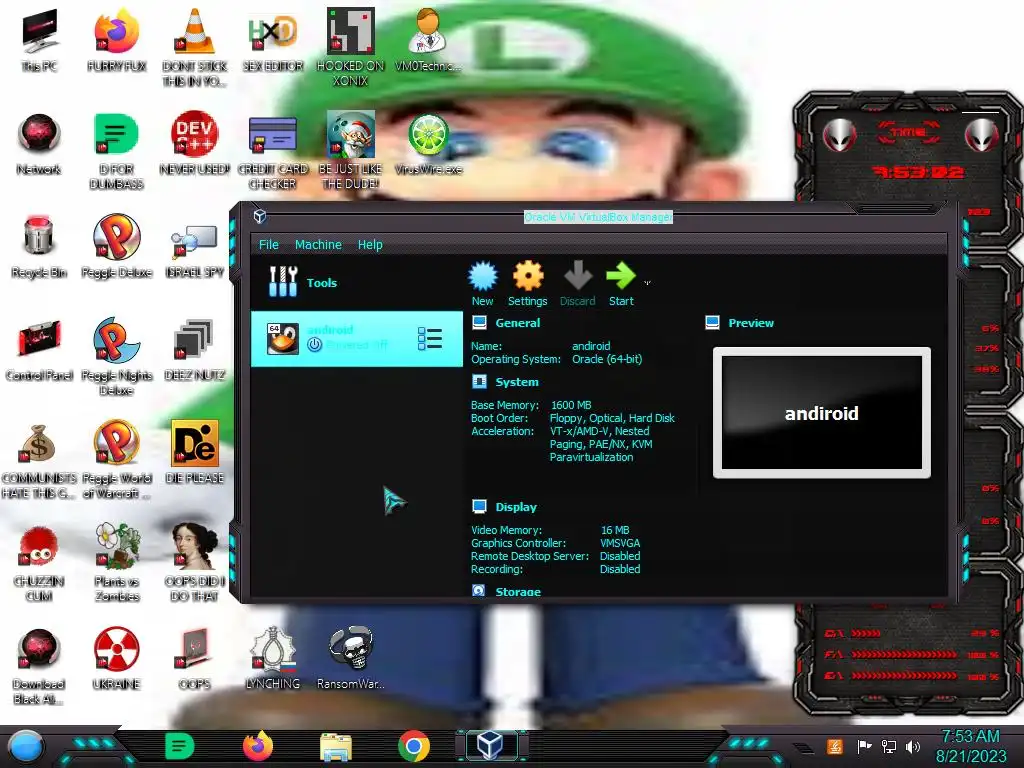
Task: Open the taskbar clock 7:53 AM
Action: point(971,746)
